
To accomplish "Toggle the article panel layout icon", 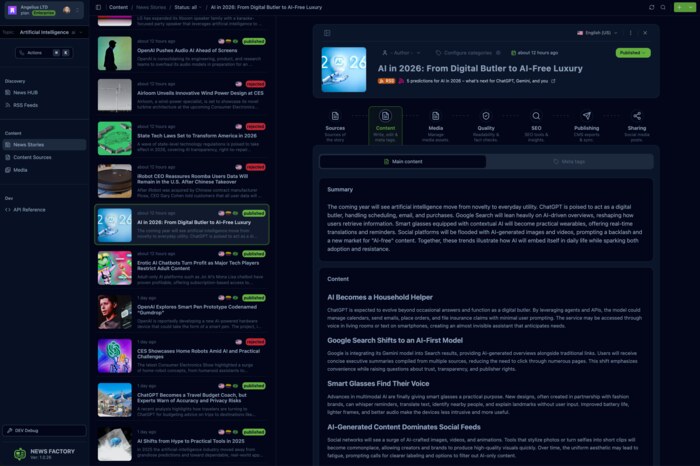I will pos(326,33).
